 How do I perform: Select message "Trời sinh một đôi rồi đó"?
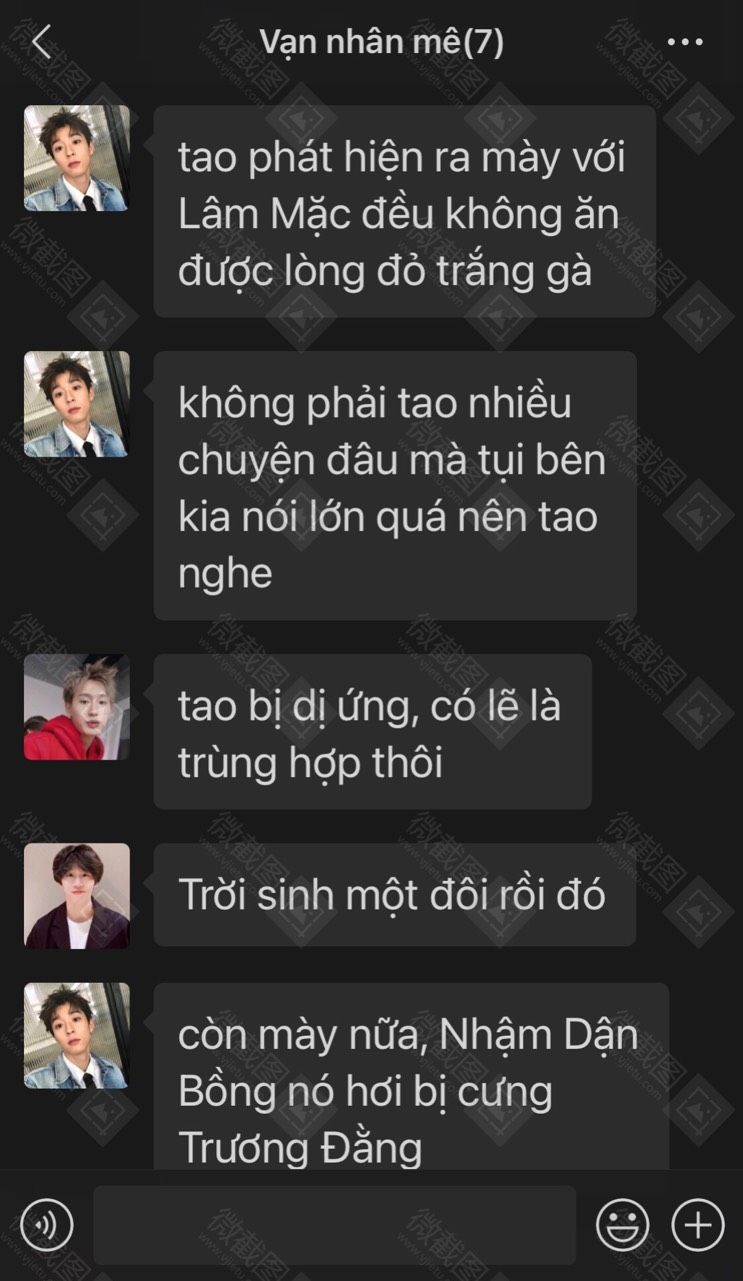395,895
